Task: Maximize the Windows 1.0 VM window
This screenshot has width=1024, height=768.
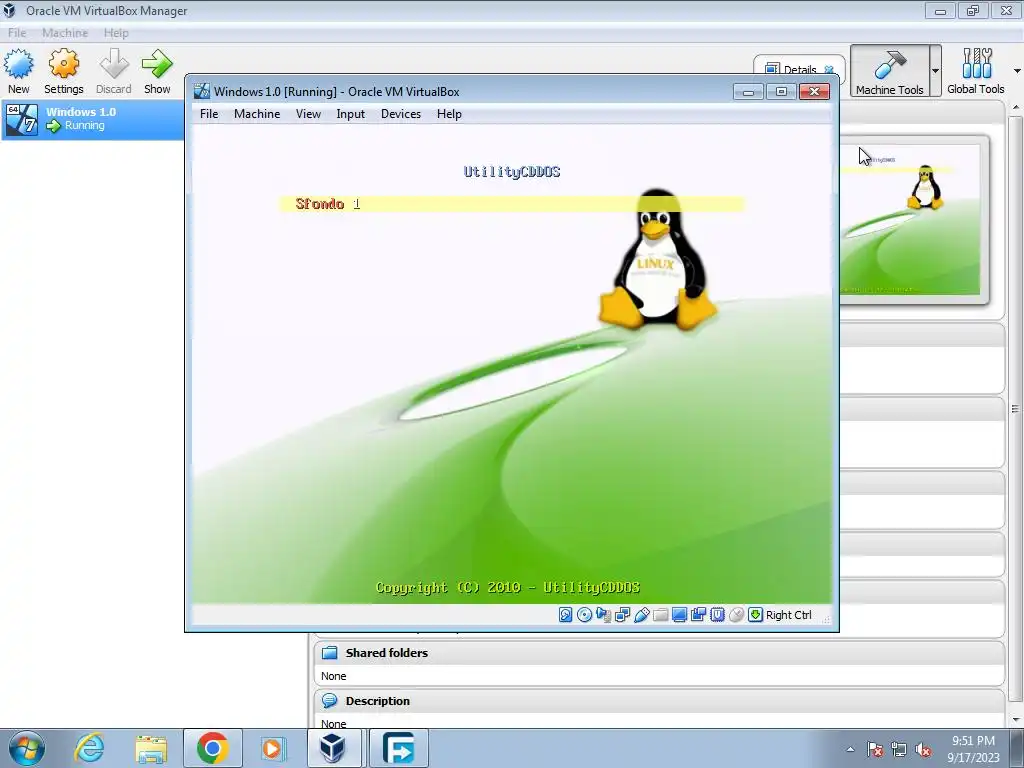Action: [x=781, y=91]
